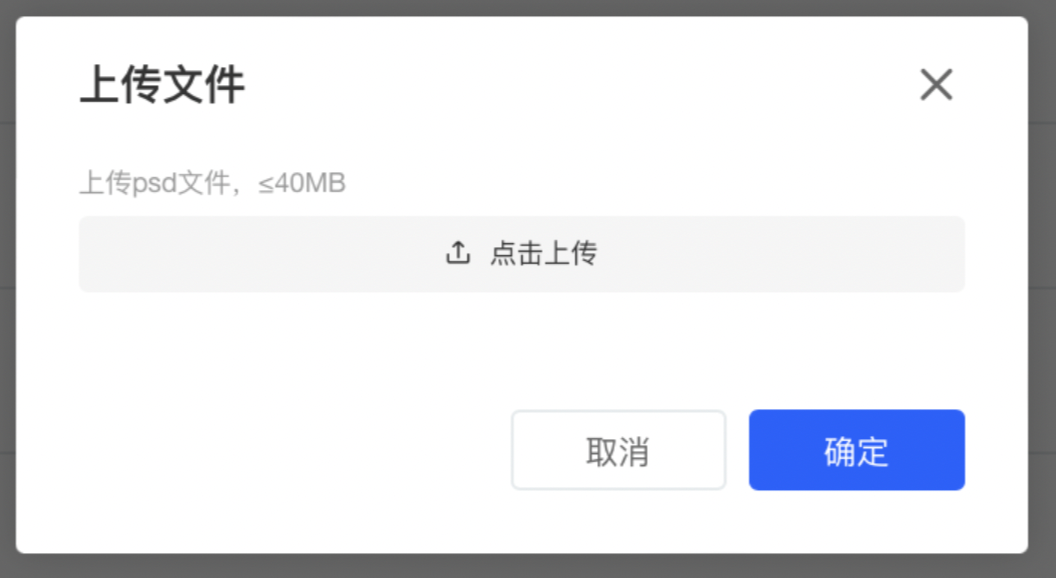Select the icon beside 点击上传
Screen dimensions: 1056x578
[x=458, y=253]
